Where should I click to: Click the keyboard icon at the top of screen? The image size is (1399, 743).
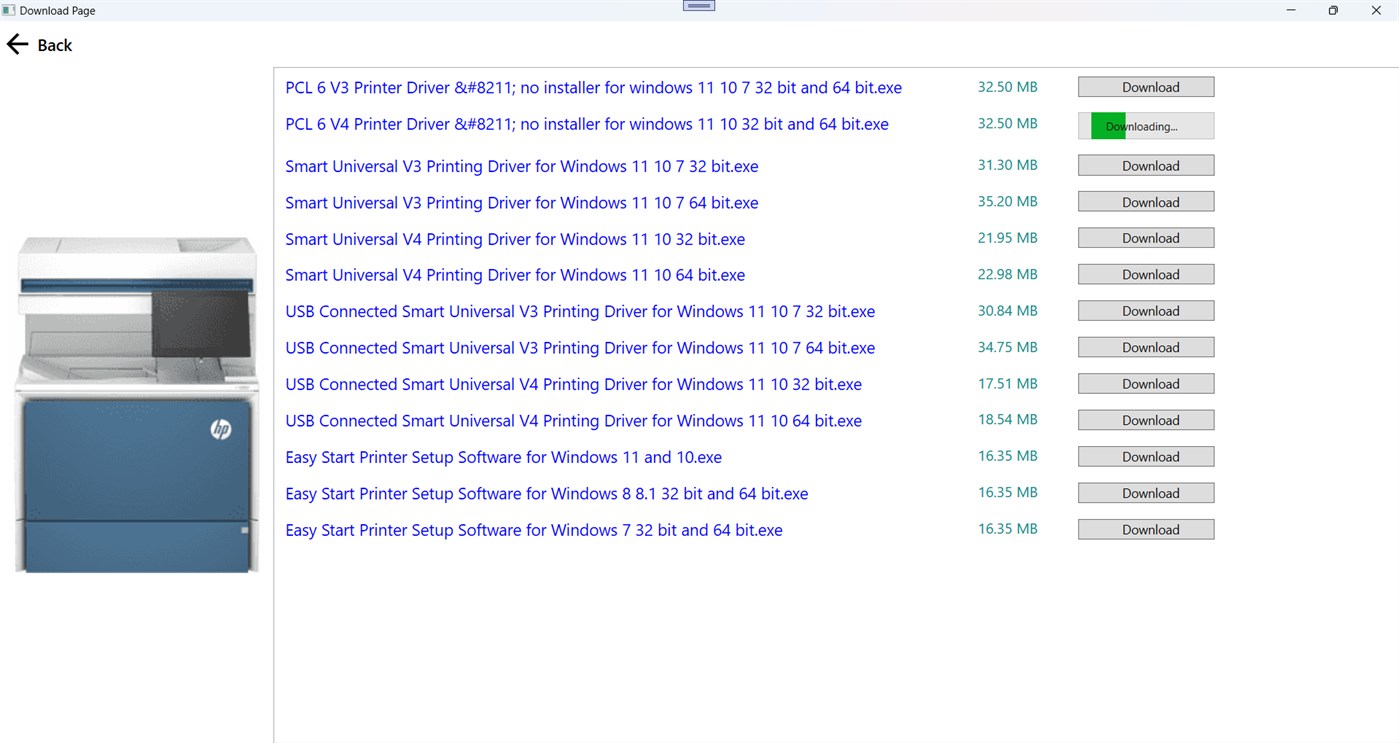point(698,5)
